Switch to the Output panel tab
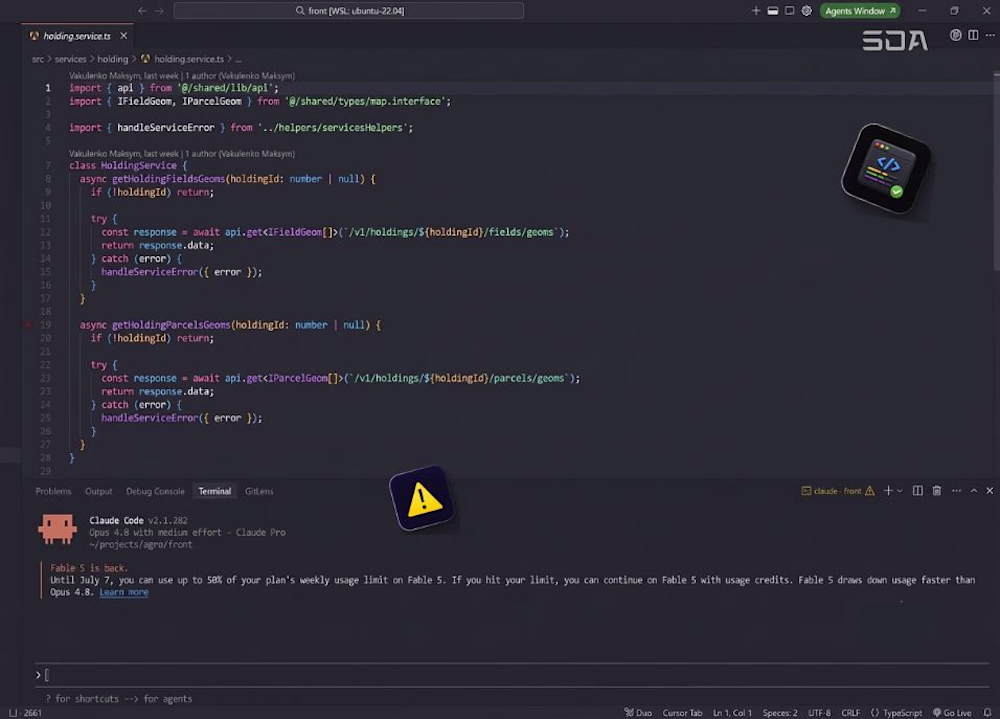The image size is (1000, 719). coord(99,491)
